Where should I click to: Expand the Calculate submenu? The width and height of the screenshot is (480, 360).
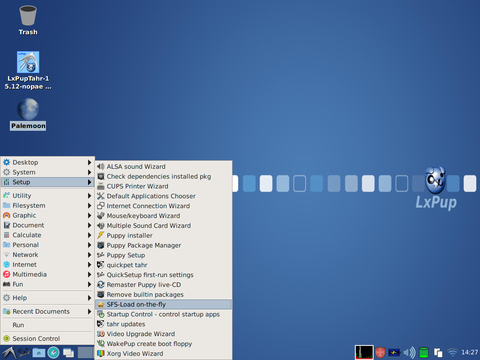pyautogui.click(x=47, y=235)
